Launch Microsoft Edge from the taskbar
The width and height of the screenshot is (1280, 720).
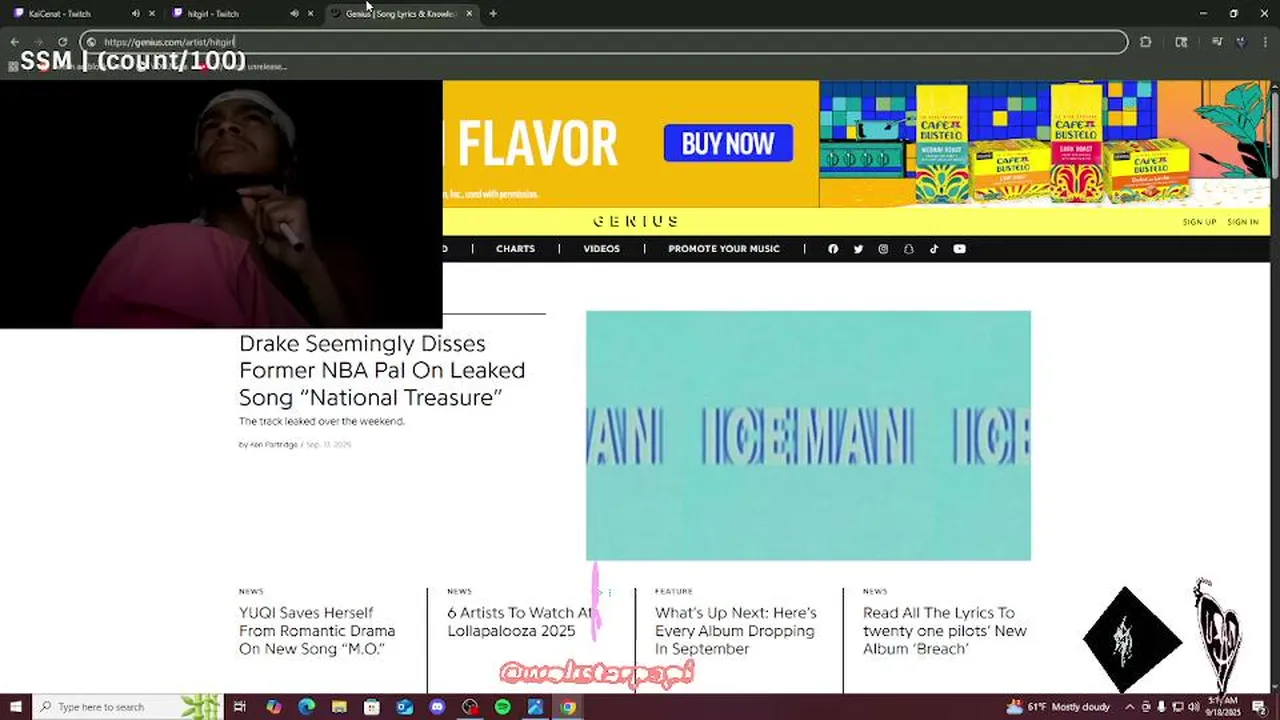(x=306, y=707)
